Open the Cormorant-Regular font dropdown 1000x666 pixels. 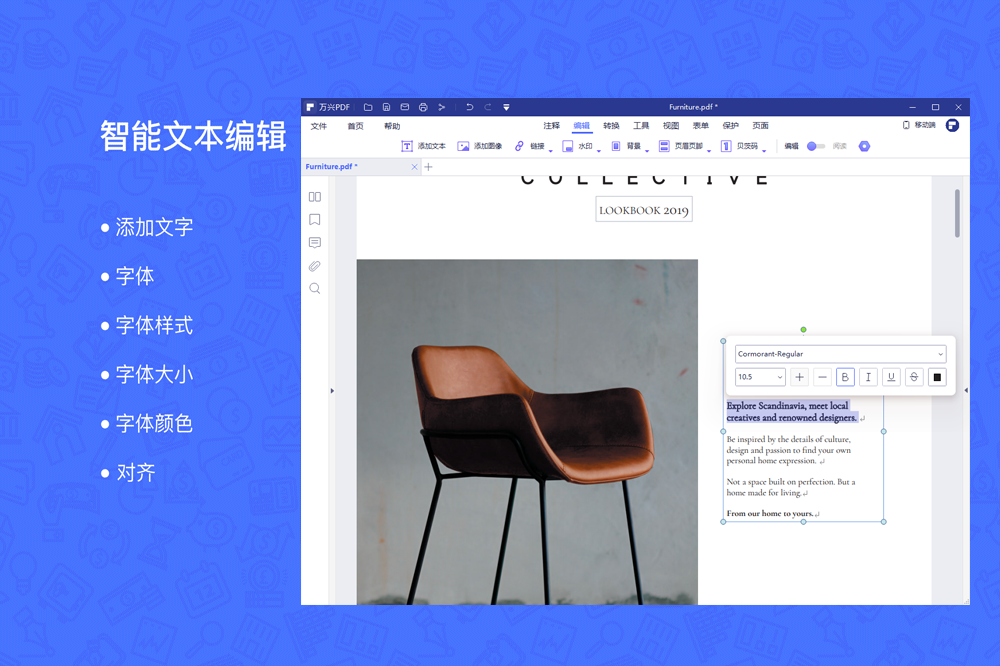click(840, 354)
